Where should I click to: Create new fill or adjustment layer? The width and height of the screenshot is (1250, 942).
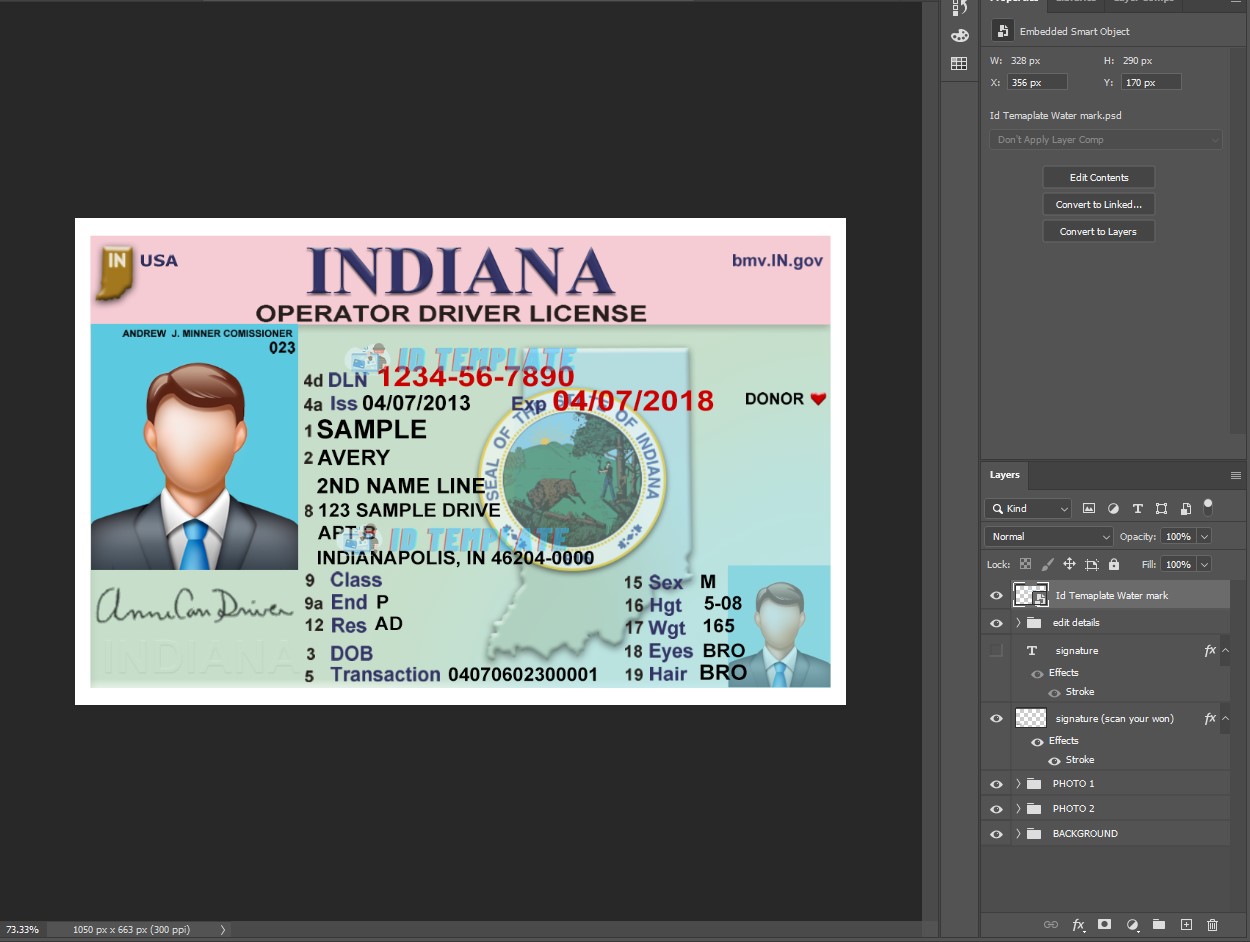point(1132,925)
